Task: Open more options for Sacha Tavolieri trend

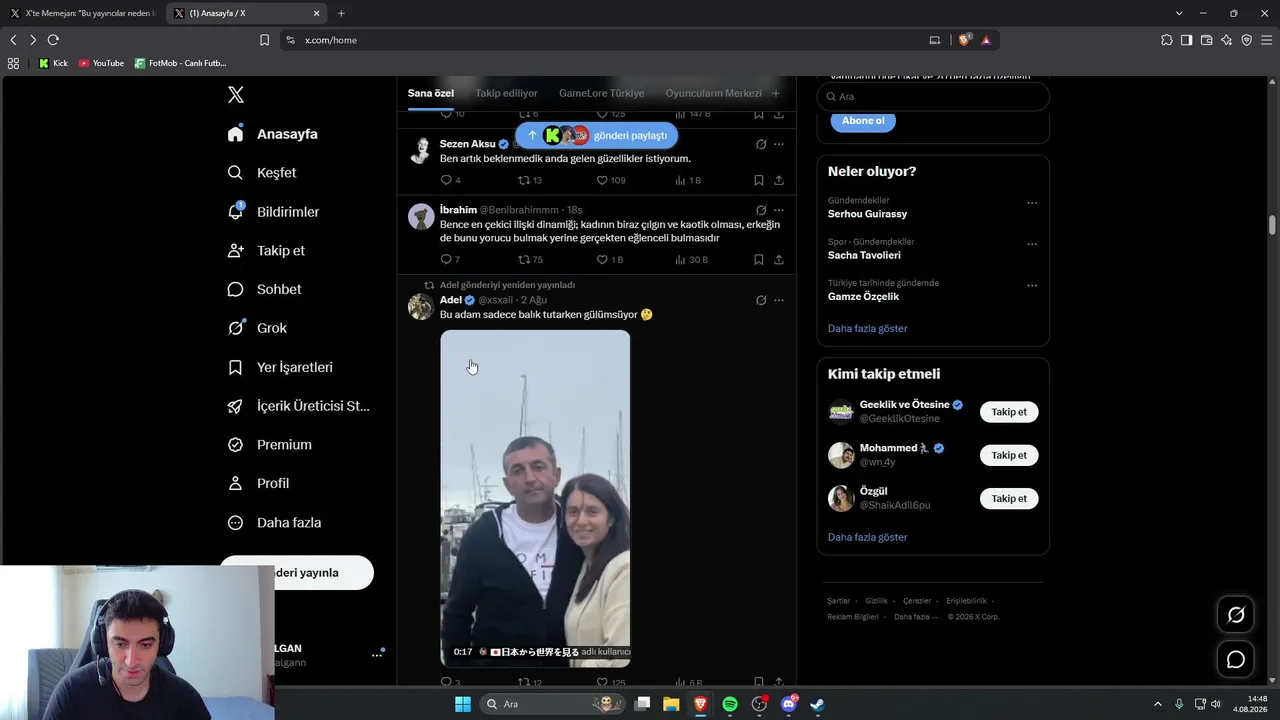Action: click(1032, 243)
